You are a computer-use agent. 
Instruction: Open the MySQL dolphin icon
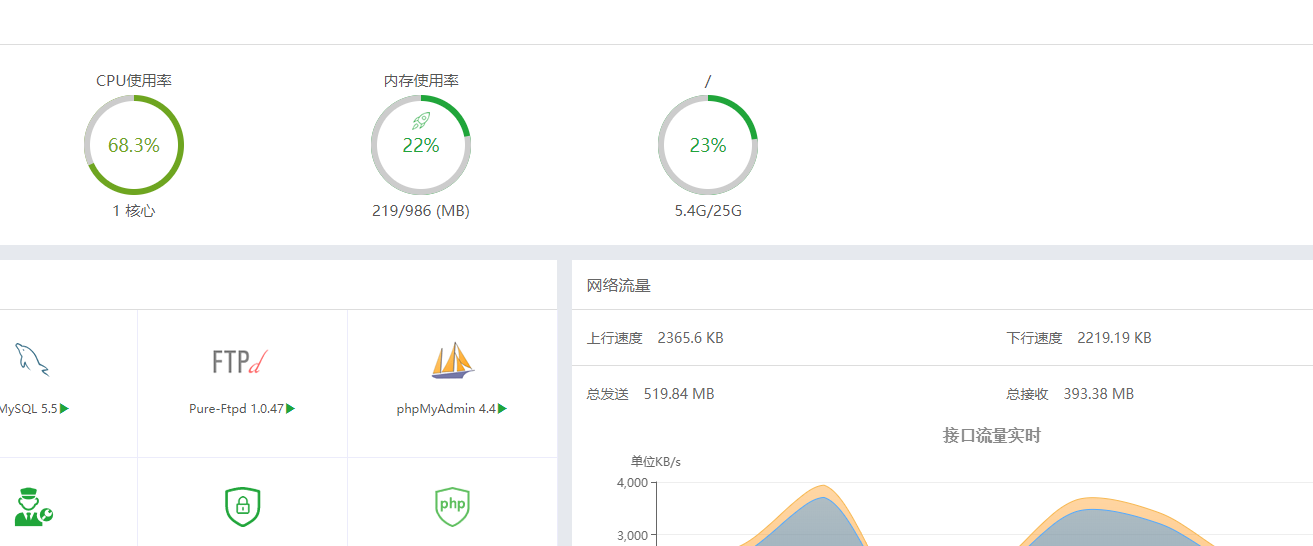tap(30, 360)
